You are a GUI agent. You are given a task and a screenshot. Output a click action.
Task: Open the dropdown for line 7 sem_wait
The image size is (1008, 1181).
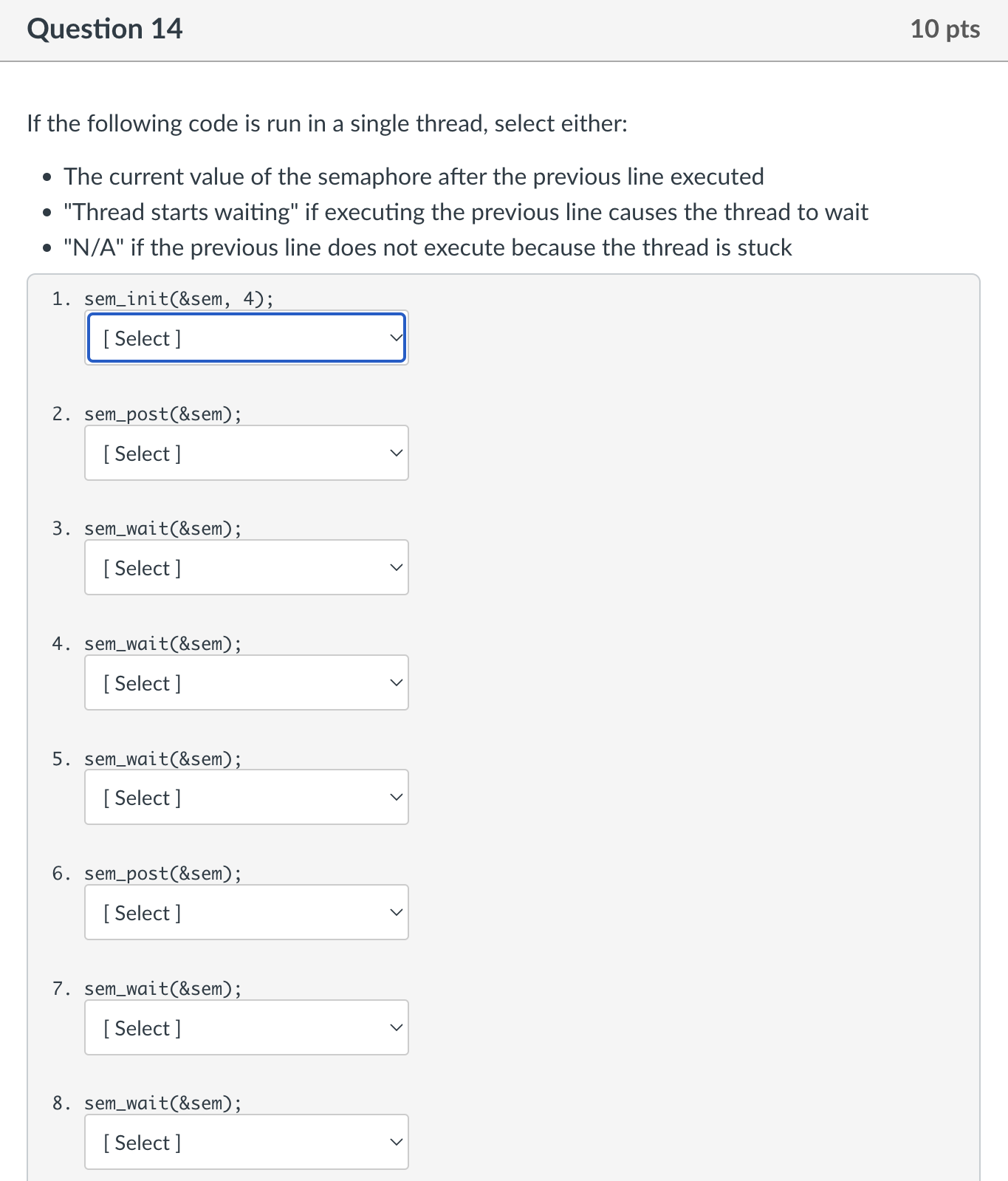click(x=247, y=1027)
